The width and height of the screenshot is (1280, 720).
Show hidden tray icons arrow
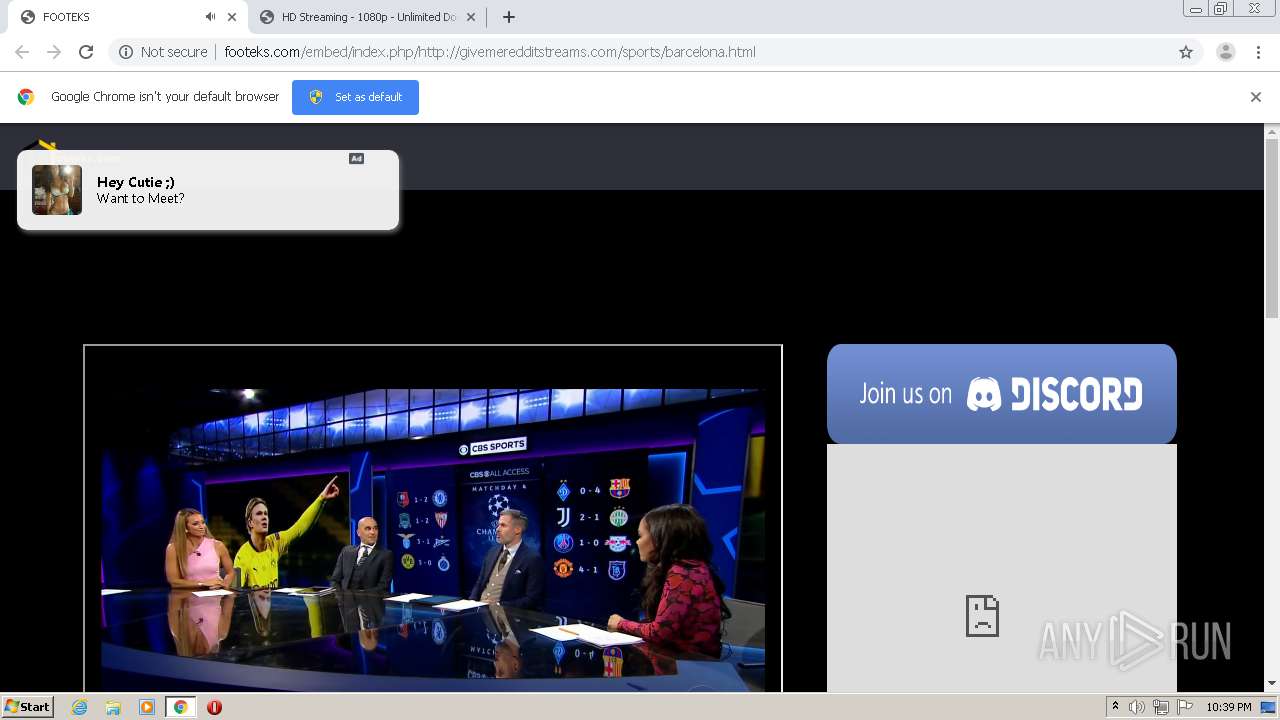(1115, 707)
